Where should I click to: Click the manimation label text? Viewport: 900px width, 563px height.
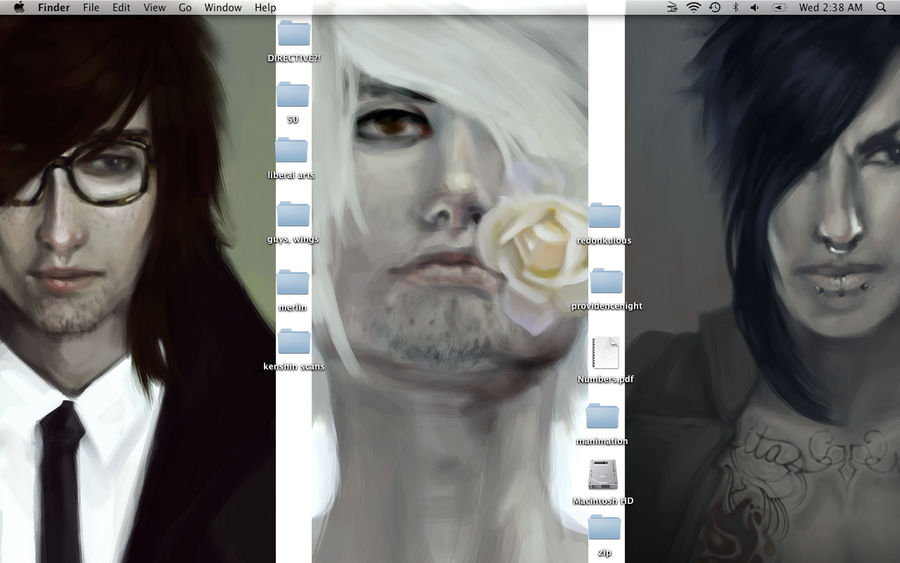pos(602,441)
